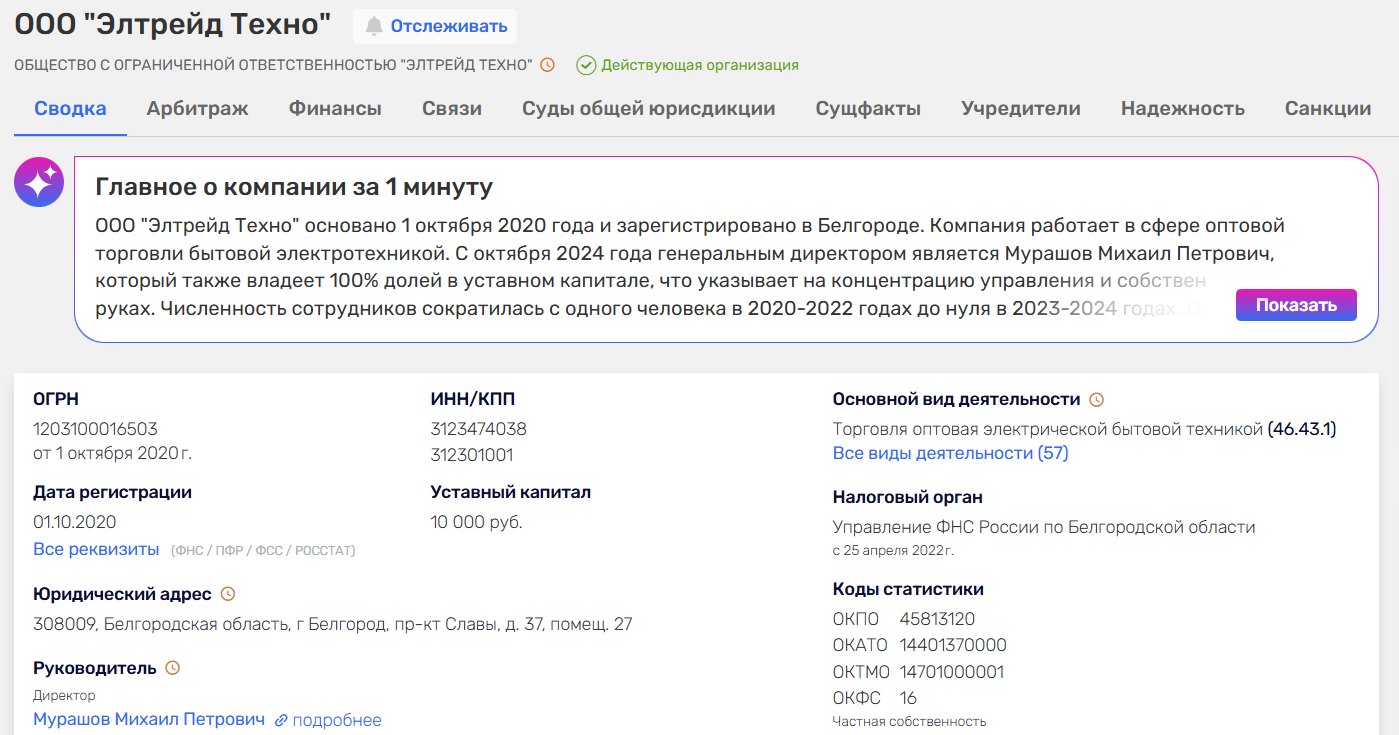Click the AI sparkles icon beside company summary
Screen dimensions: 1399x735
(x=38, y=182)
